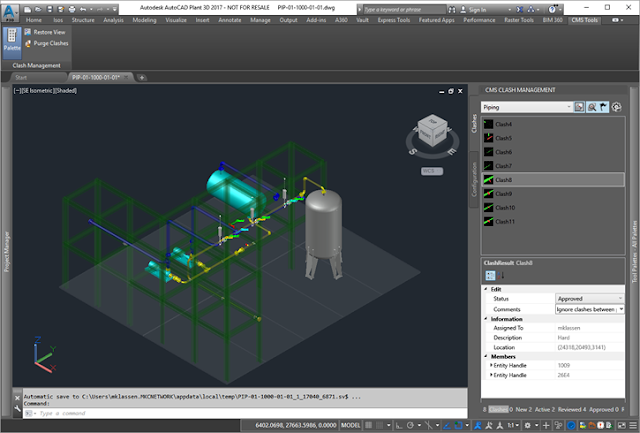640x433 pixels.
Task: Toggle the first icon right of Piping dropdown
Action: point(580,105)
